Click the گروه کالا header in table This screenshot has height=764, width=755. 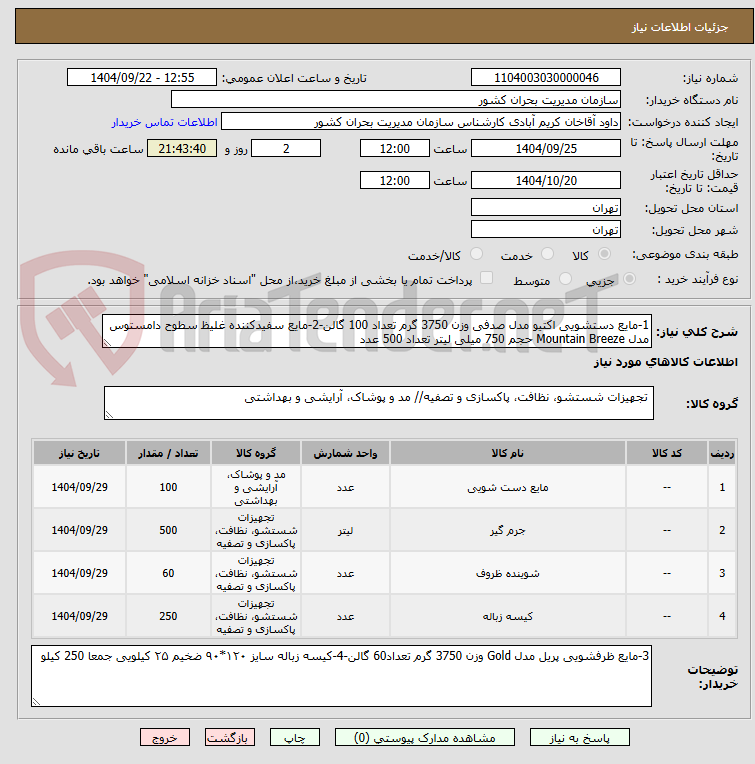[256, 453]
